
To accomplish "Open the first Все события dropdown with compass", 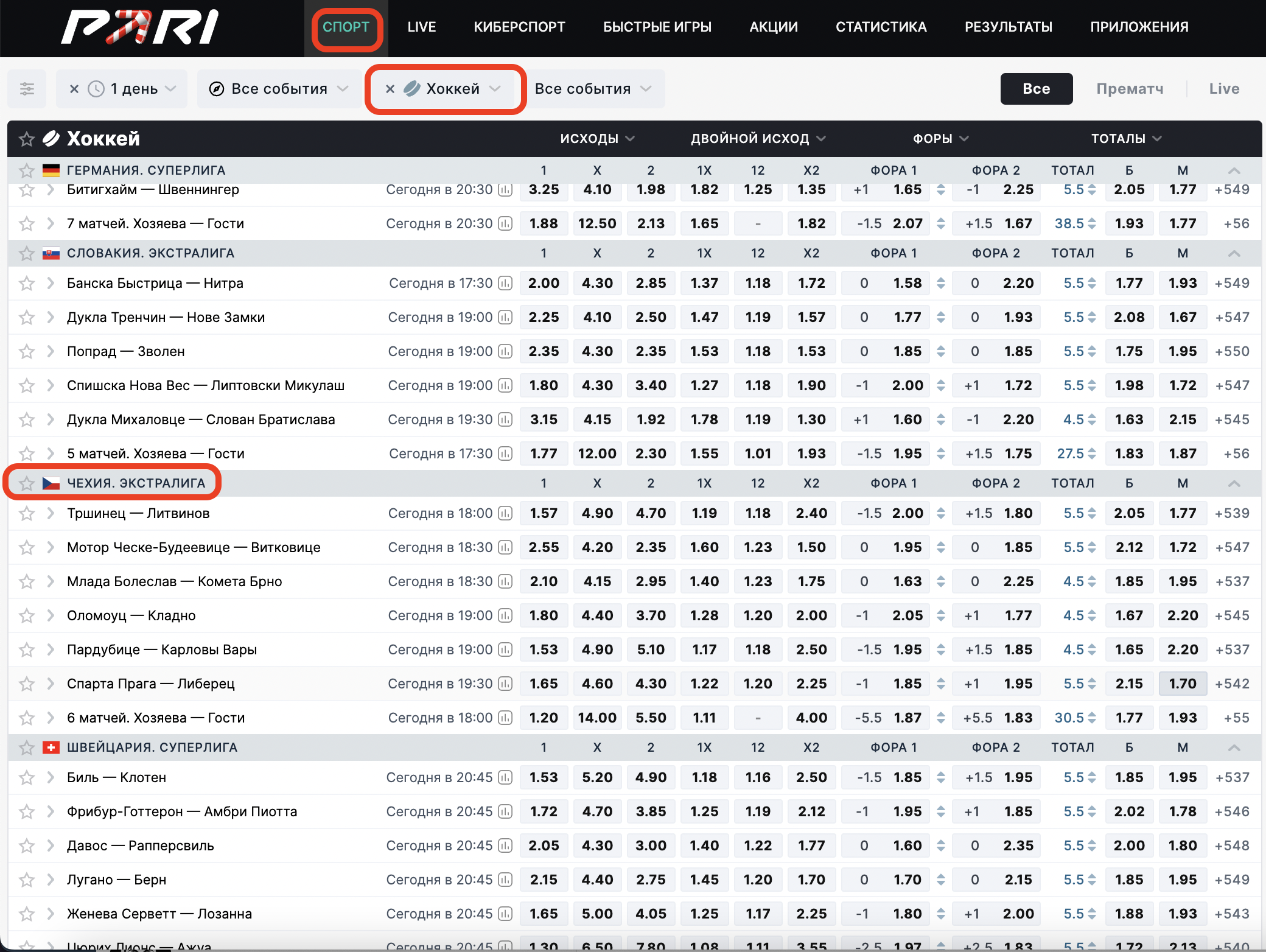I will coord(279,89).
